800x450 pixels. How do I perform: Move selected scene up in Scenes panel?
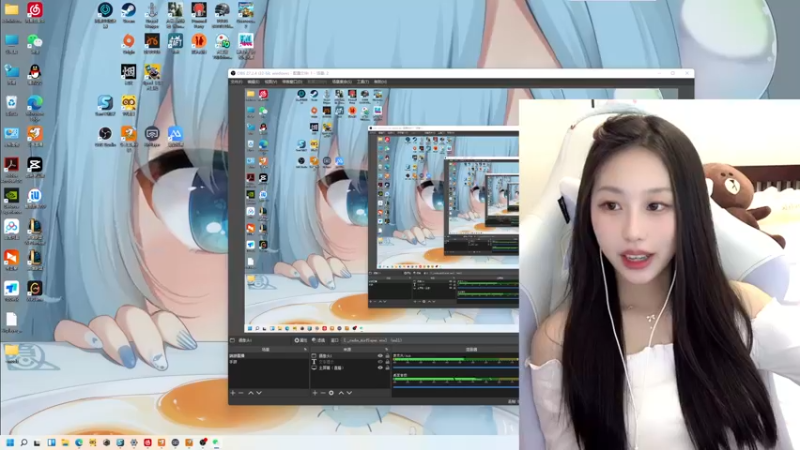[251, 393]
